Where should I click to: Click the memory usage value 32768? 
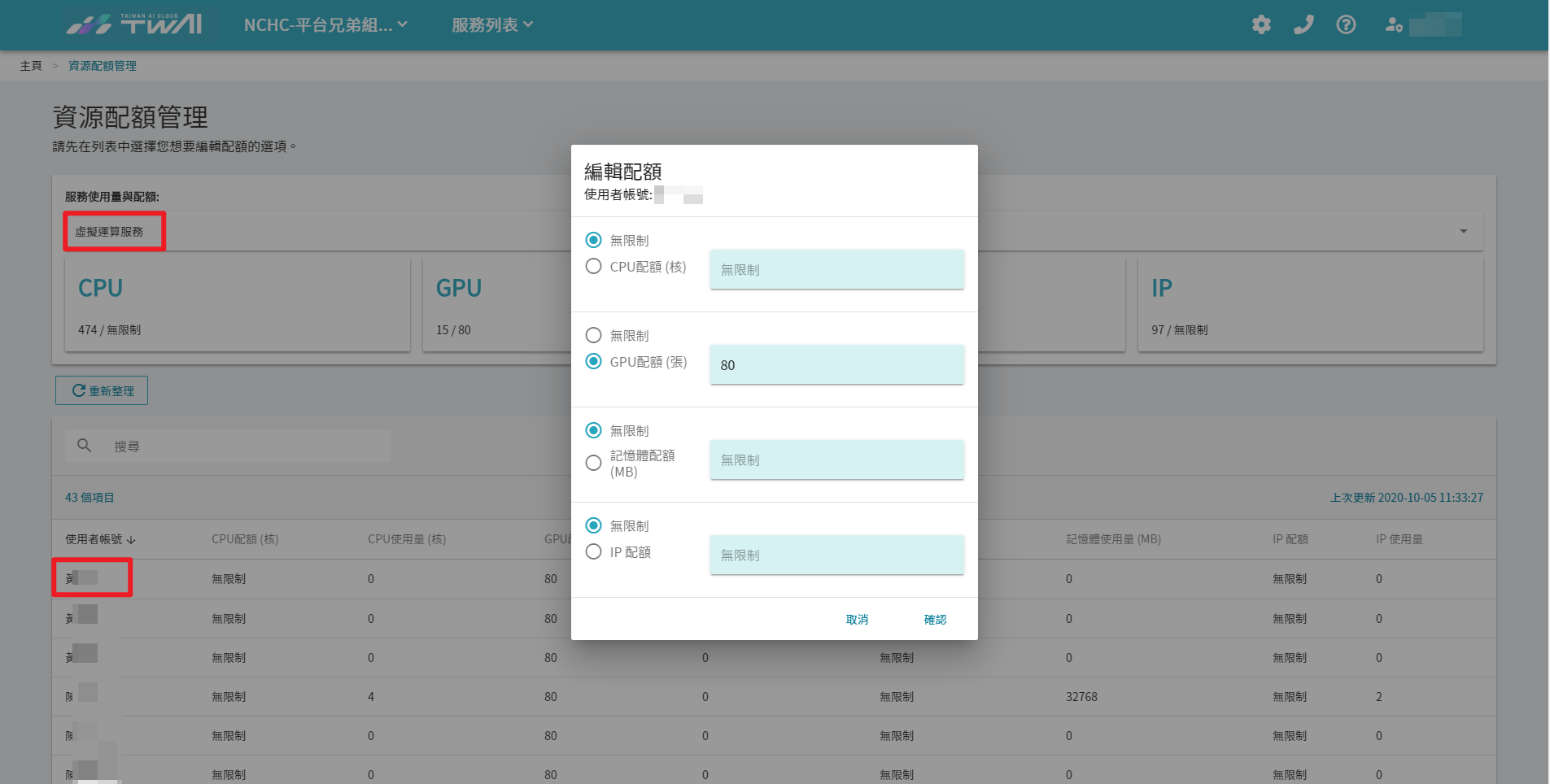tap(1081, 697)
